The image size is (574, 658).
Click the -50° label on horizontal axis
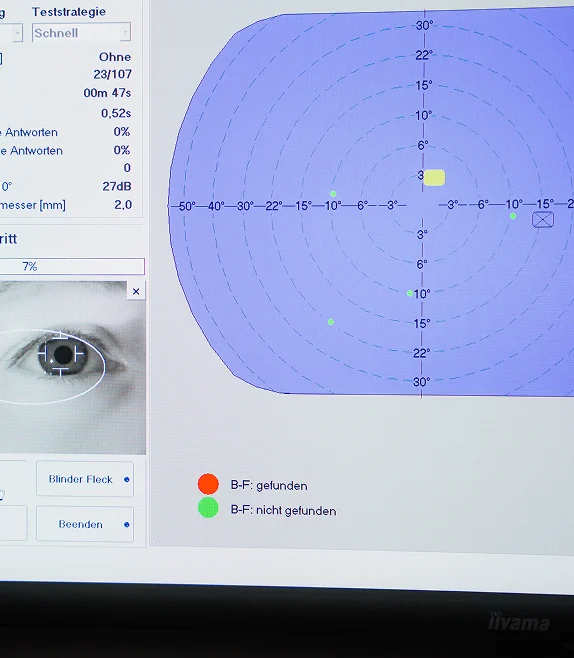click(185, 206)
